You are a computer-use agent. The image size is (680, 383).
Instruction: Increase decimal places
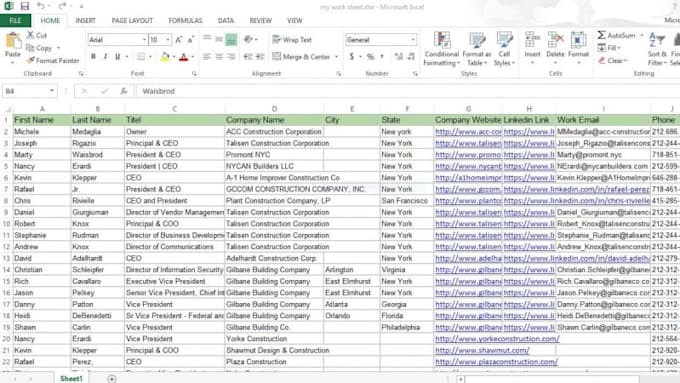pos(399,56)
